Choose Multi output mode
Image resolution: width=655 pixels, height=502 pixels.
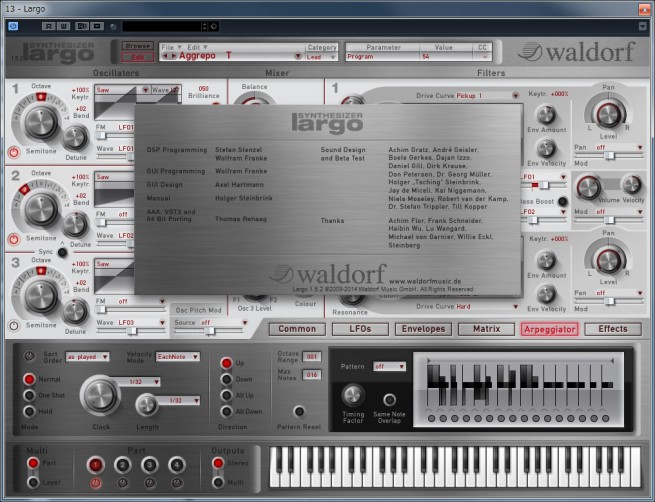pyautogui.click(x=218, y=483)
